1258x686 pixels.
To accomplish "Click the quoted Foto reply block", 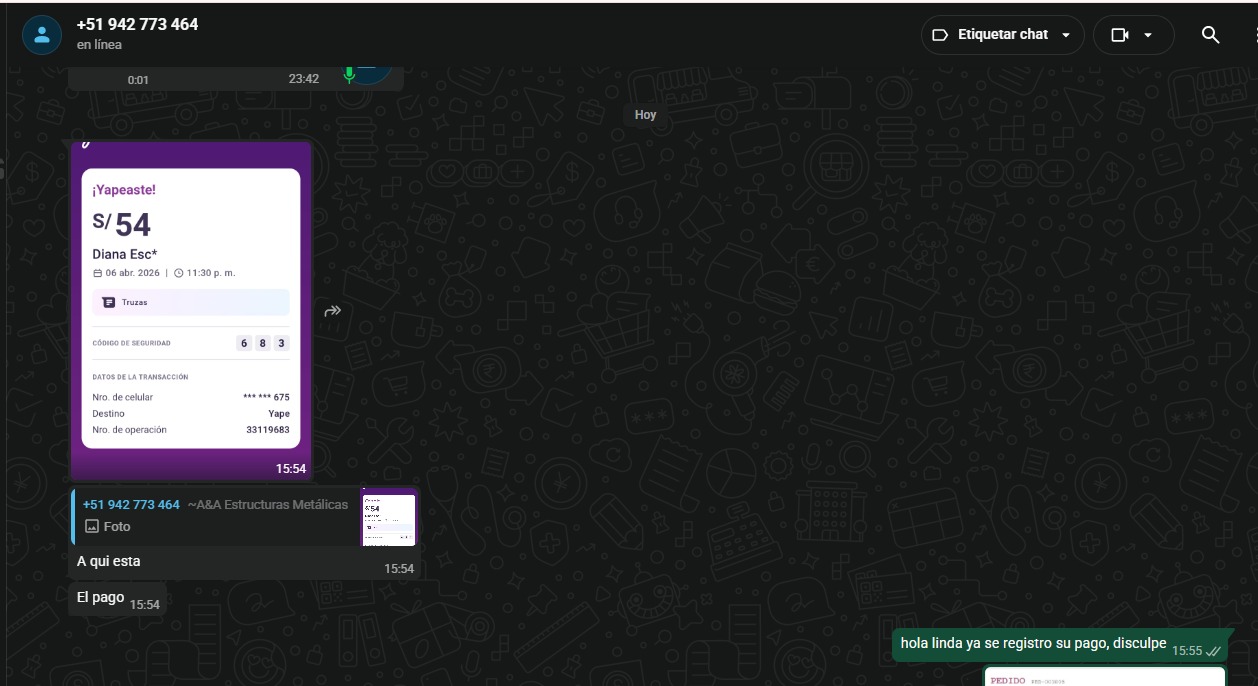I will click(215, 516).
